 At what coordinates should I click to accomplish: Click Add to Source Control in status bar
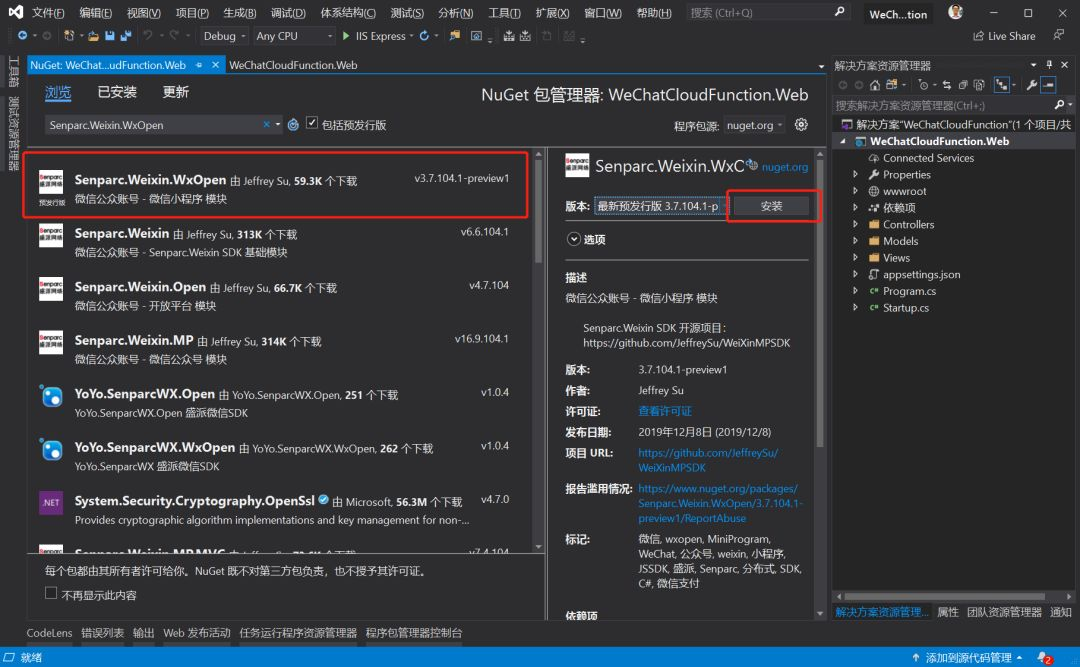(968, 658)
